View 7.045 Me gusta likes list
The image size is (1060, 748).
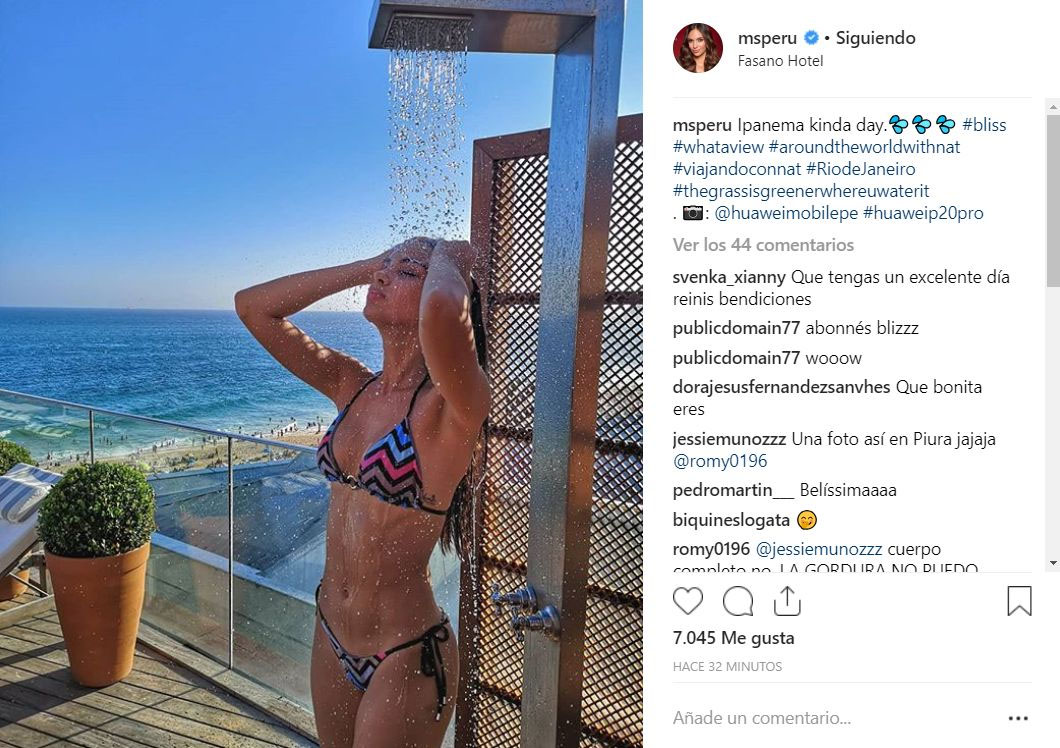point(733,638)
